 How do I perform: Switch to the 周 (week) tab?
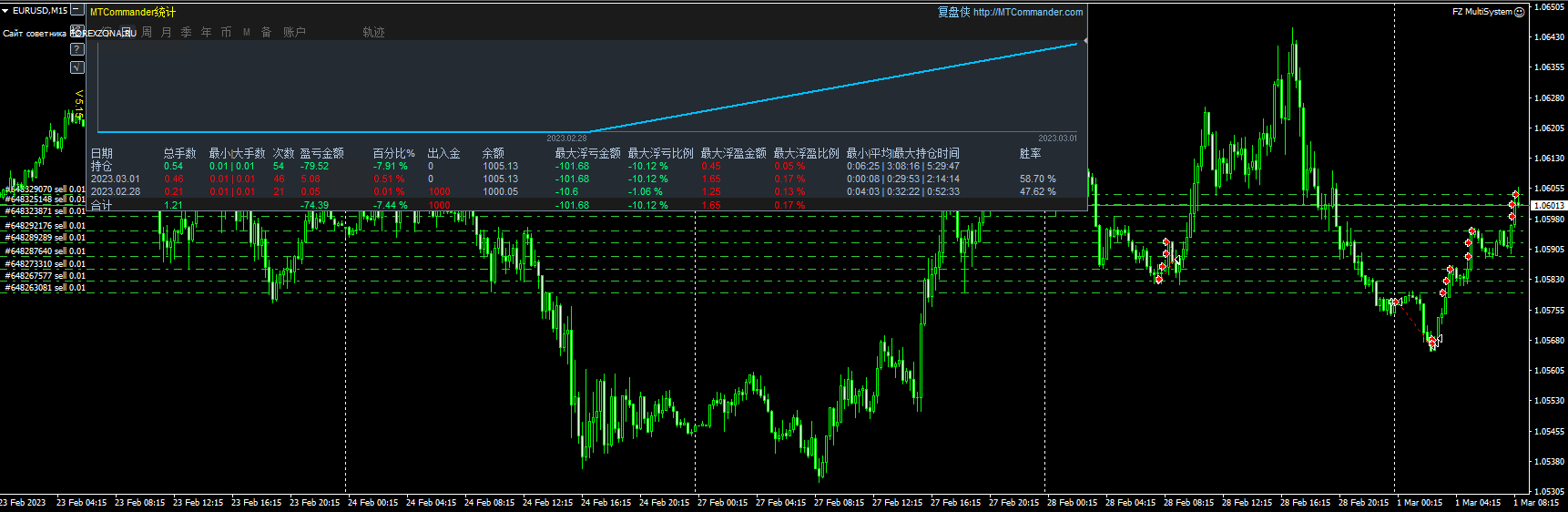coord(147,32)
